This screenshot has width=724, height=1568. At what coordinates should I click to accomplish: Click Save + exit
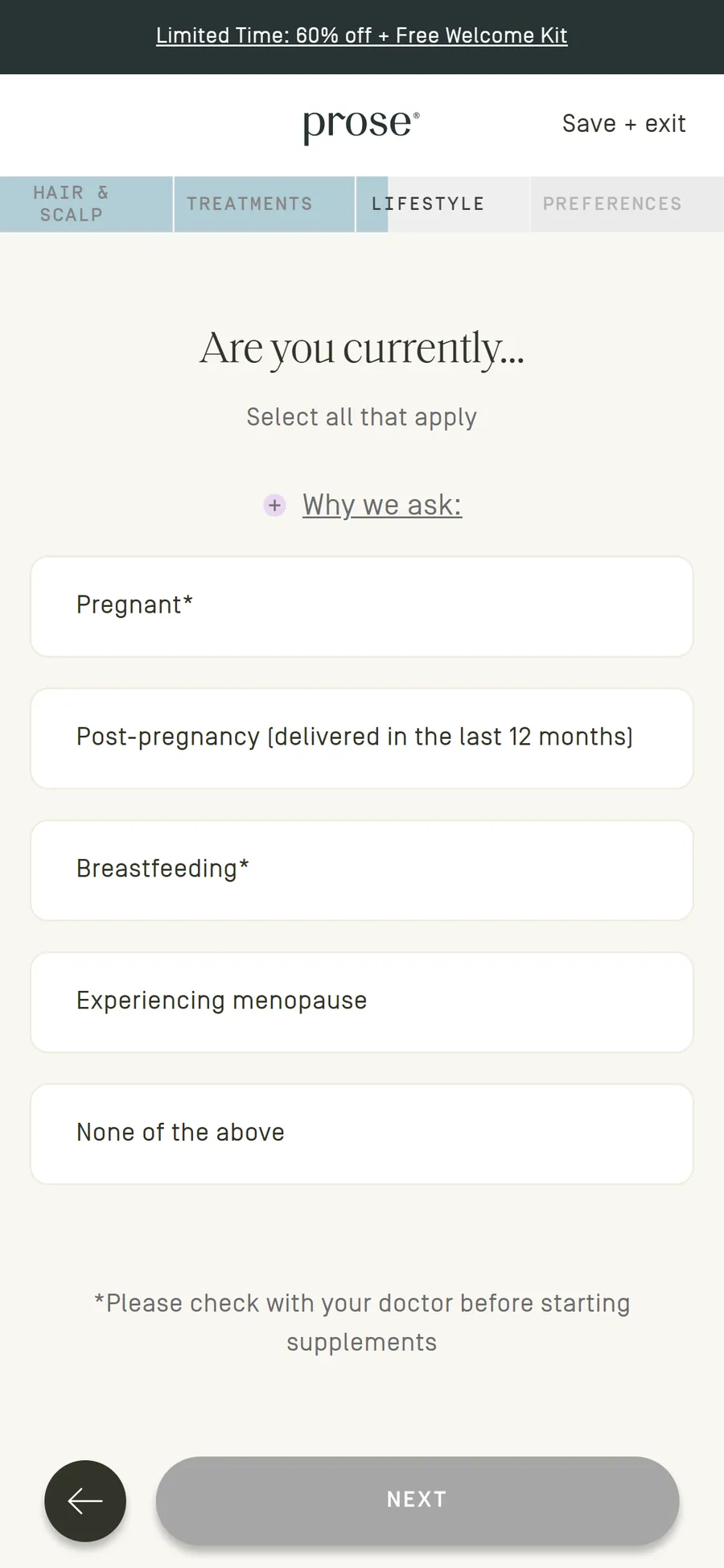tap(624, 124)
